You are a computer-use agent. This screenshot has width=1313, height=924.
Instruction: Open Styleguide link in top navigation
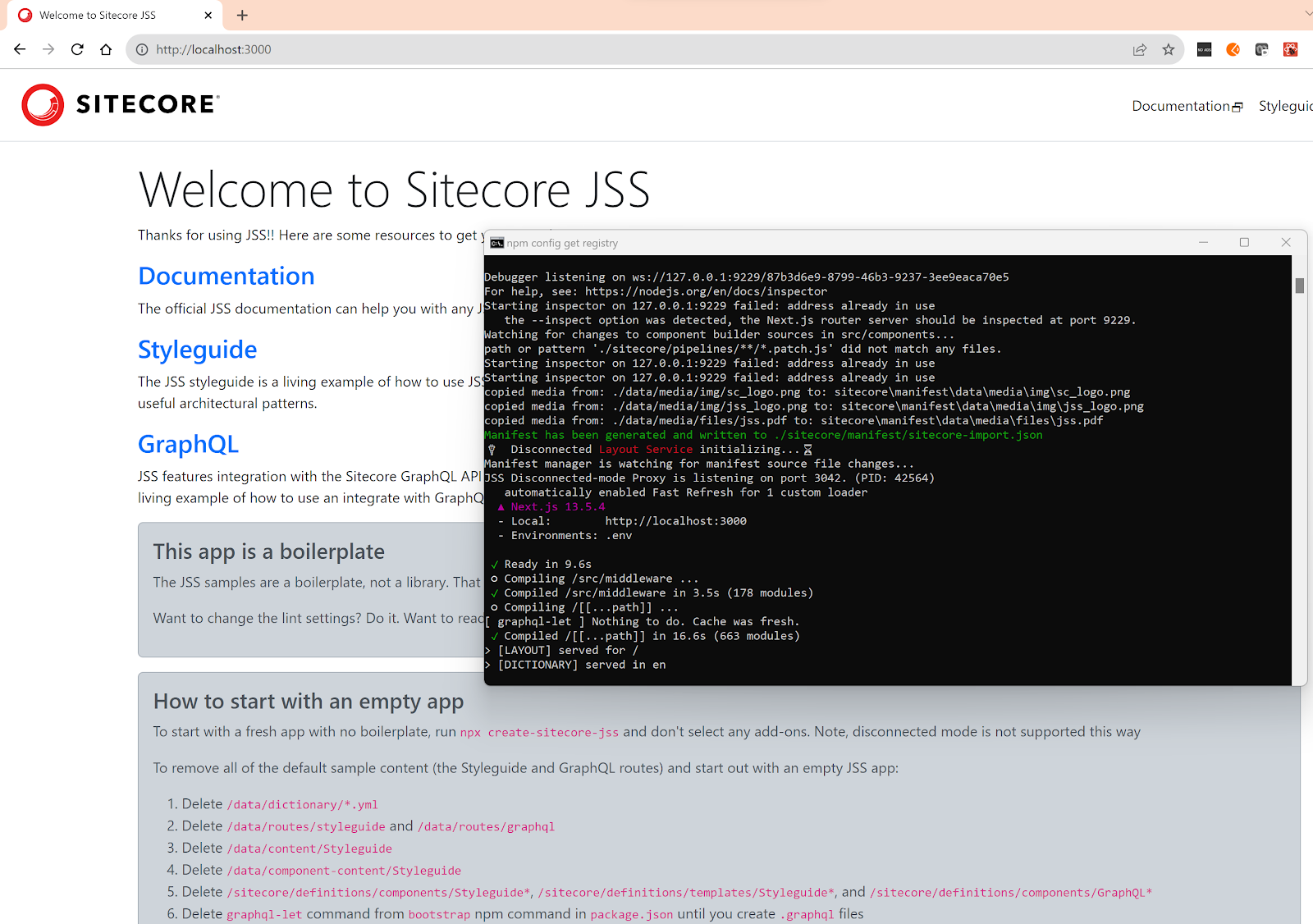click(1286, 106)
